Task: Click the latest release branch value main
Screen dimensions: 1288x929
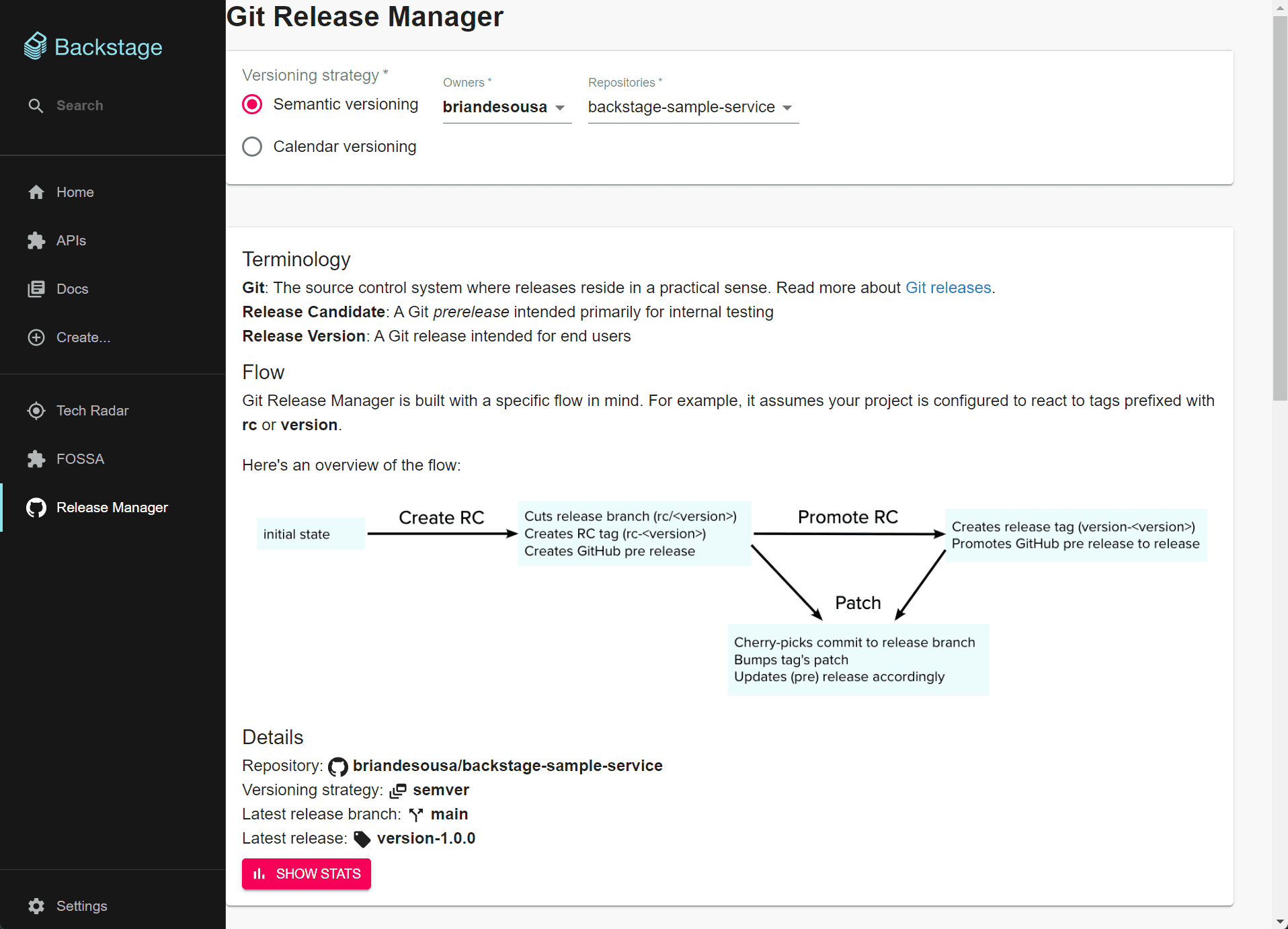Action: (449, 814)
